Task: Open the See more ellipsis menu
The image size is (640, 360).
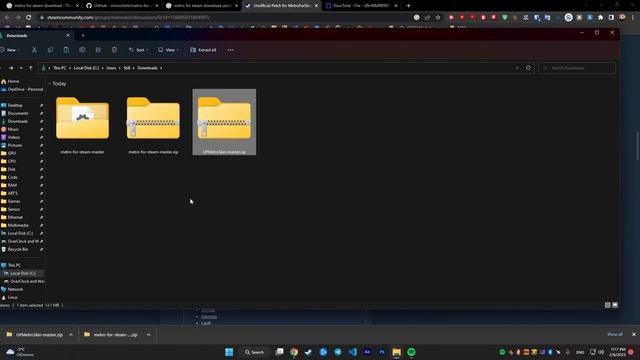Action: pyautogui.click(x=231, y=50)
